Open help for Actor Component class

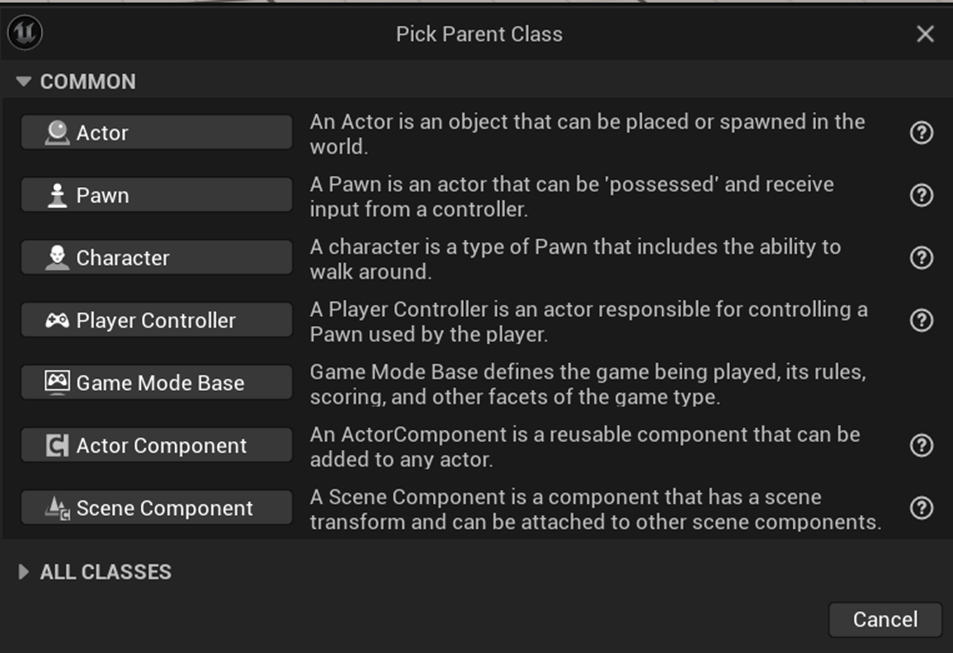[921, 446]
